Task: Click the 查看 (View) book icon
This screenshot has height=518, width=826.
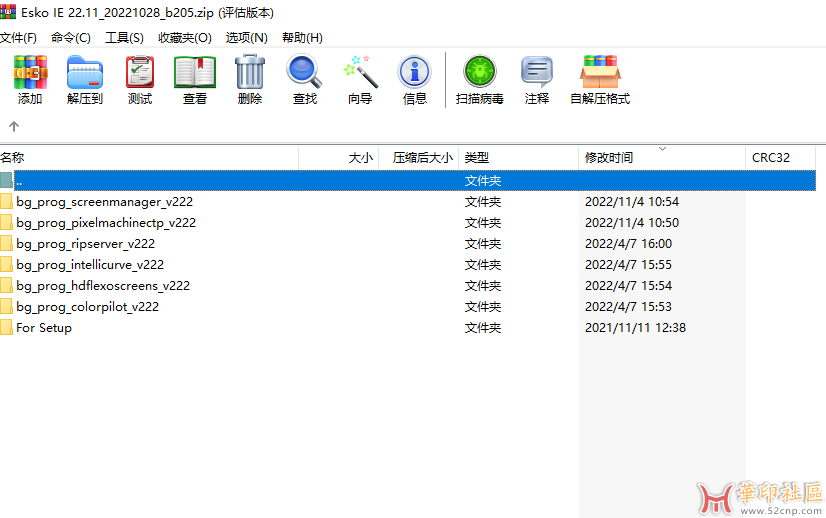Action: pyautogui.click(x=195, y=72)
